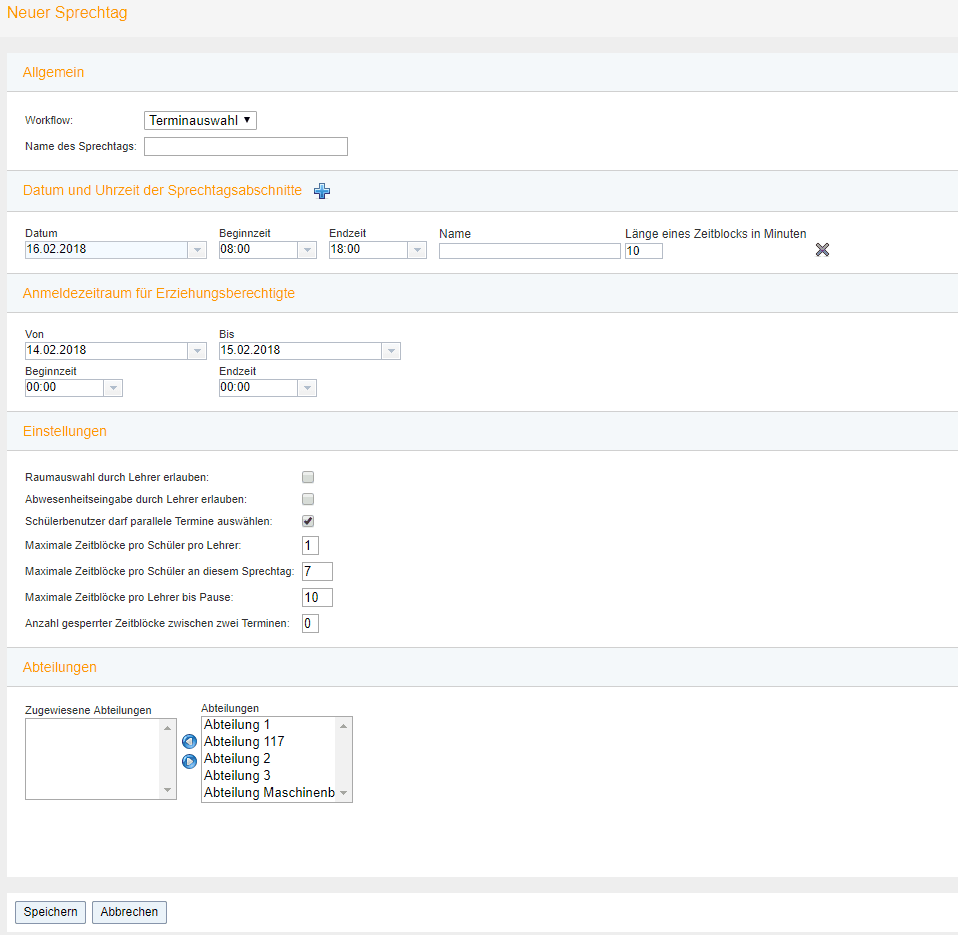Click the Länge eines Zeitblocks in Minuten field
The height and width of the screenshot is (935, 958).
point(644,251)
